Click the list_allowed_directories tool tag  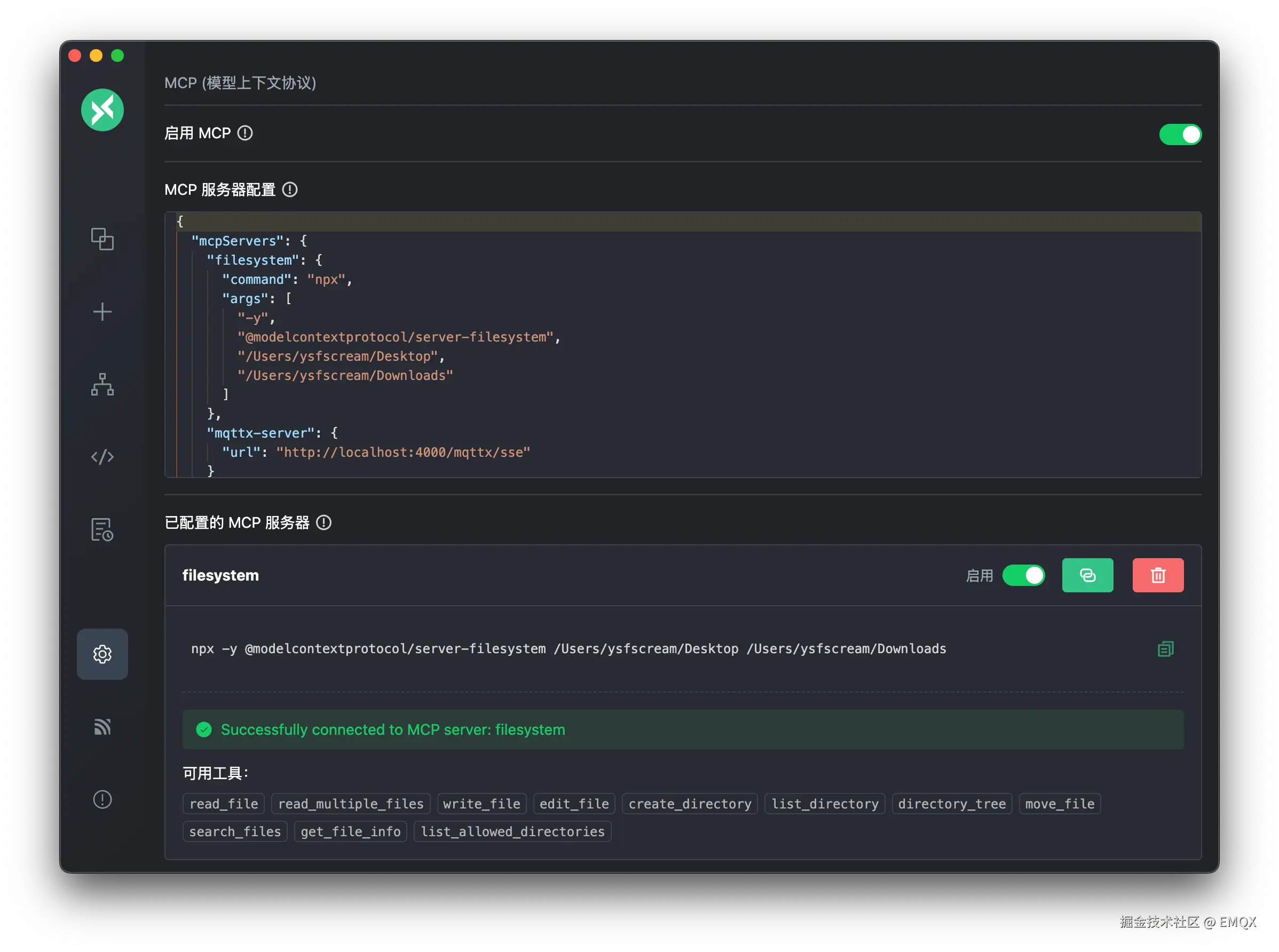[x=512, y=831]
